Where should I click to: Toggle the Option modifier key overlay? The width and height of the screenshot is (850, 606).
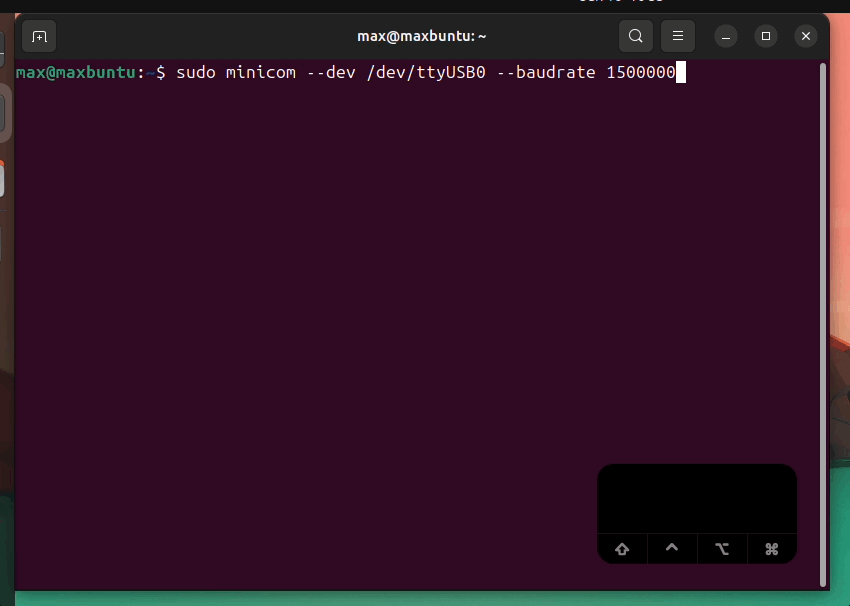[722, 549]
